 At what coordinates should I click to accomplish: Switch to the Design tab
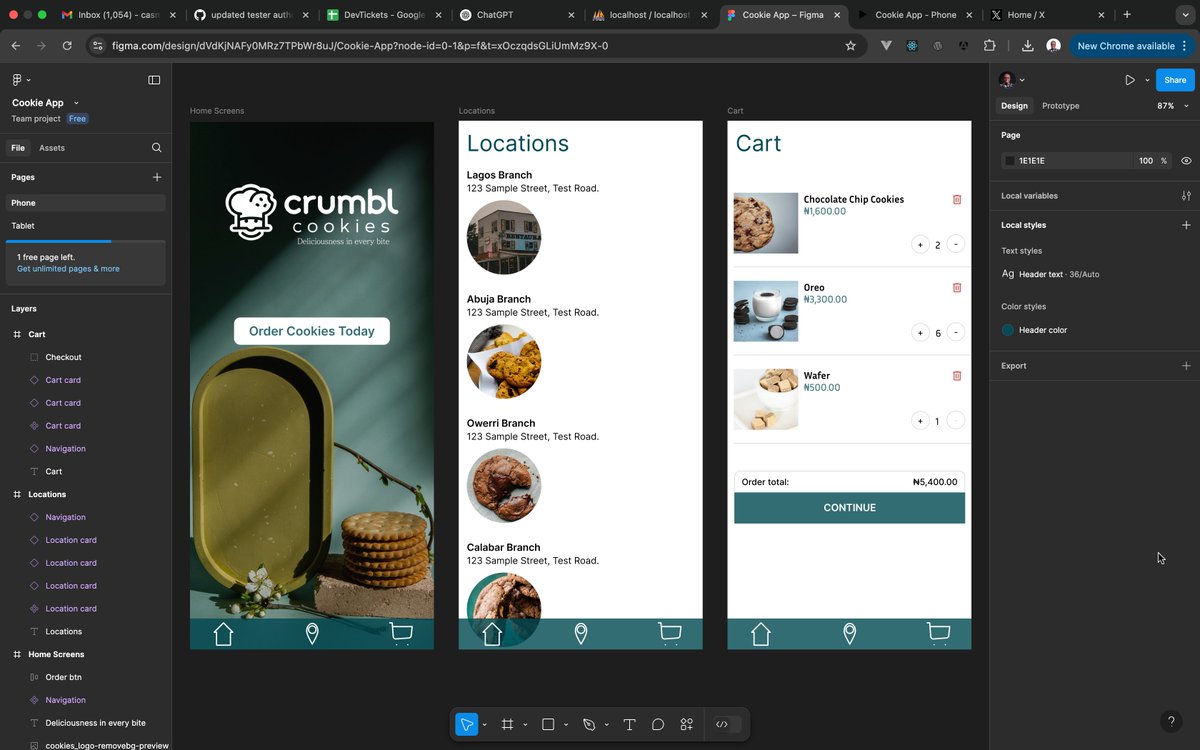point(1014,106)
